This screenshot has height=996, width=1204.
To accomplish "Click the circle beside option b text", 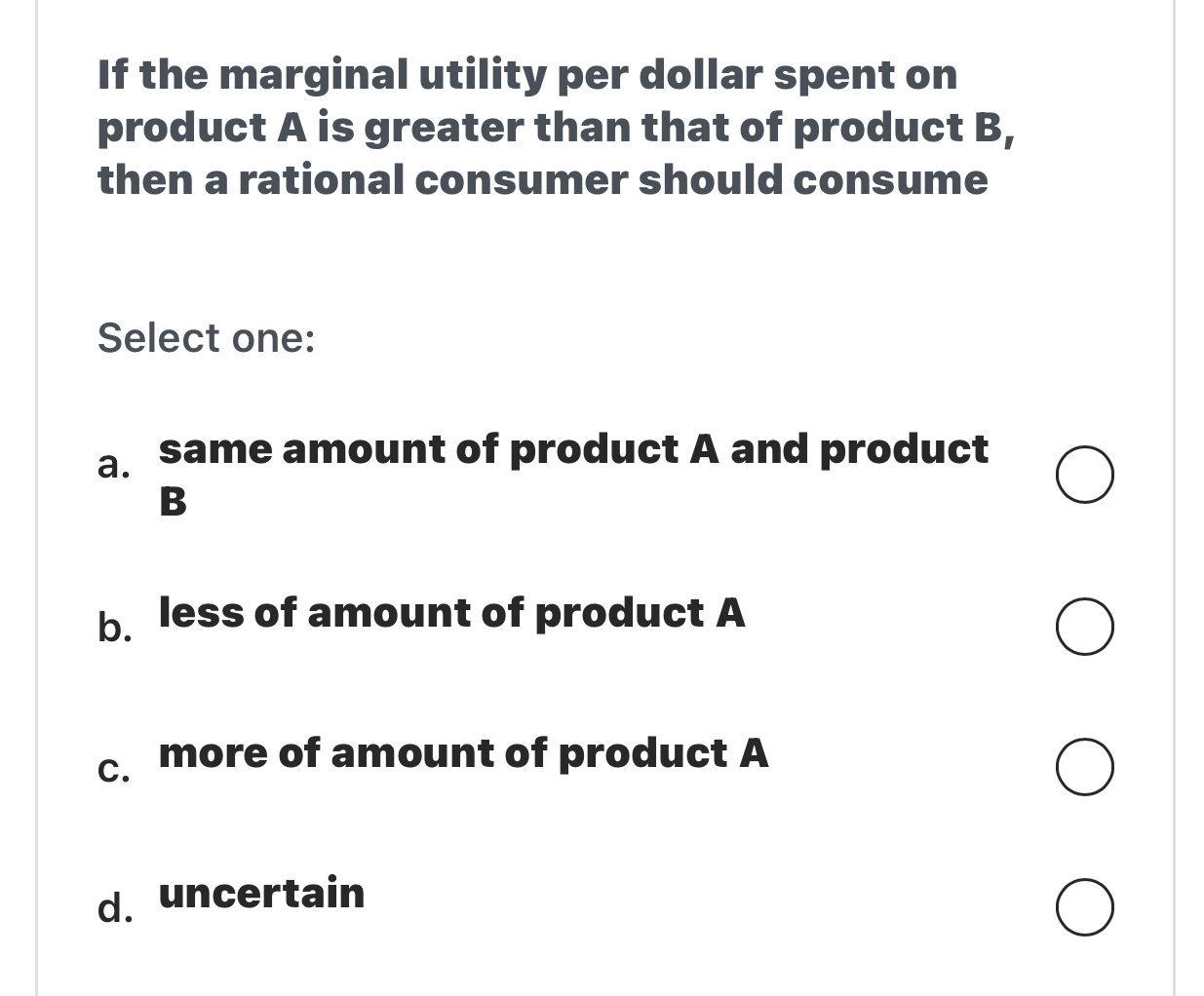I will (x=1085, y=629).
